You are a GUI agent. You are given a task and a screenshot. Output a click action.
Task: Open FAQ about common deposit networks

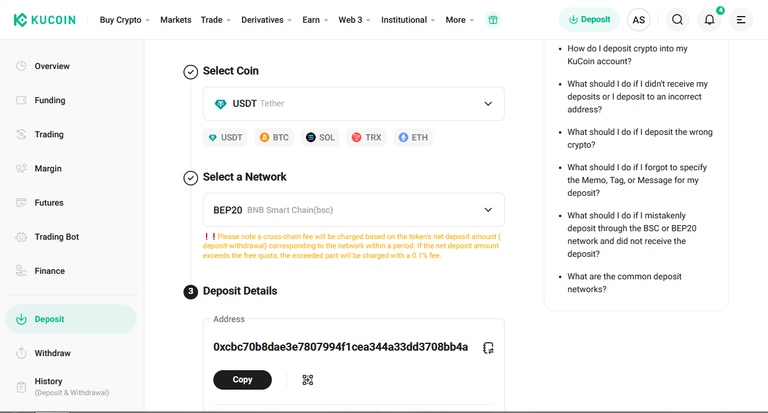pyautogui.click(x=624, y=283)
